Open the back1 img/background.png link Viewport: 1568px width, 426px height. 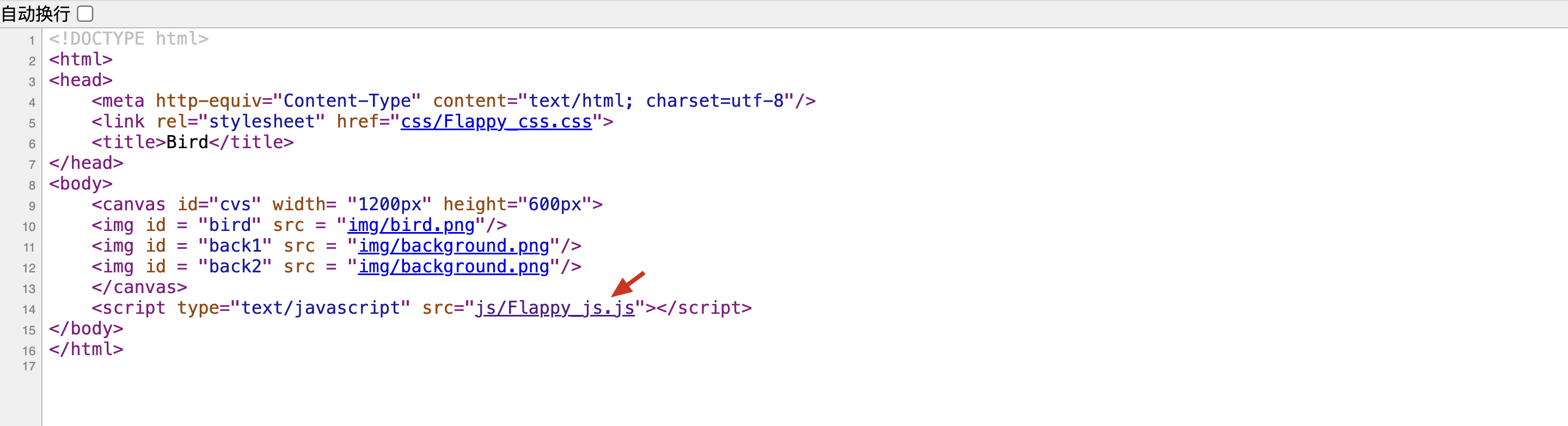[x=454, y=246]
